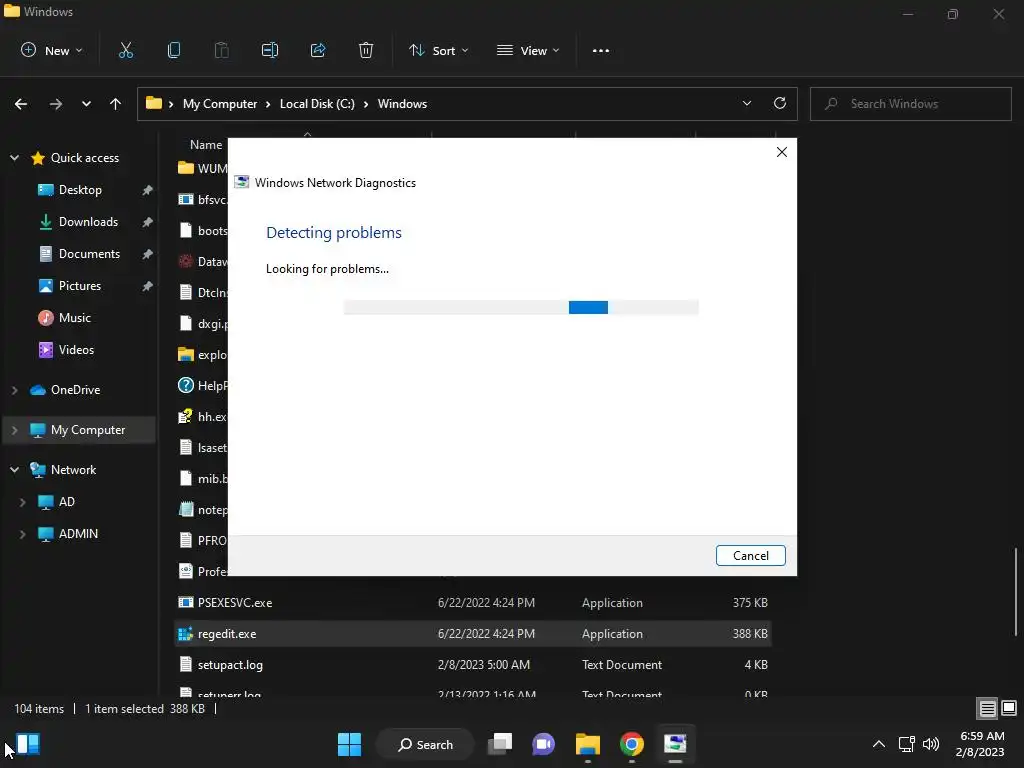Switch to large icons view layout
Image resolution: width=1024 pixels, height=768 pixels.
tap(1009, 708)
